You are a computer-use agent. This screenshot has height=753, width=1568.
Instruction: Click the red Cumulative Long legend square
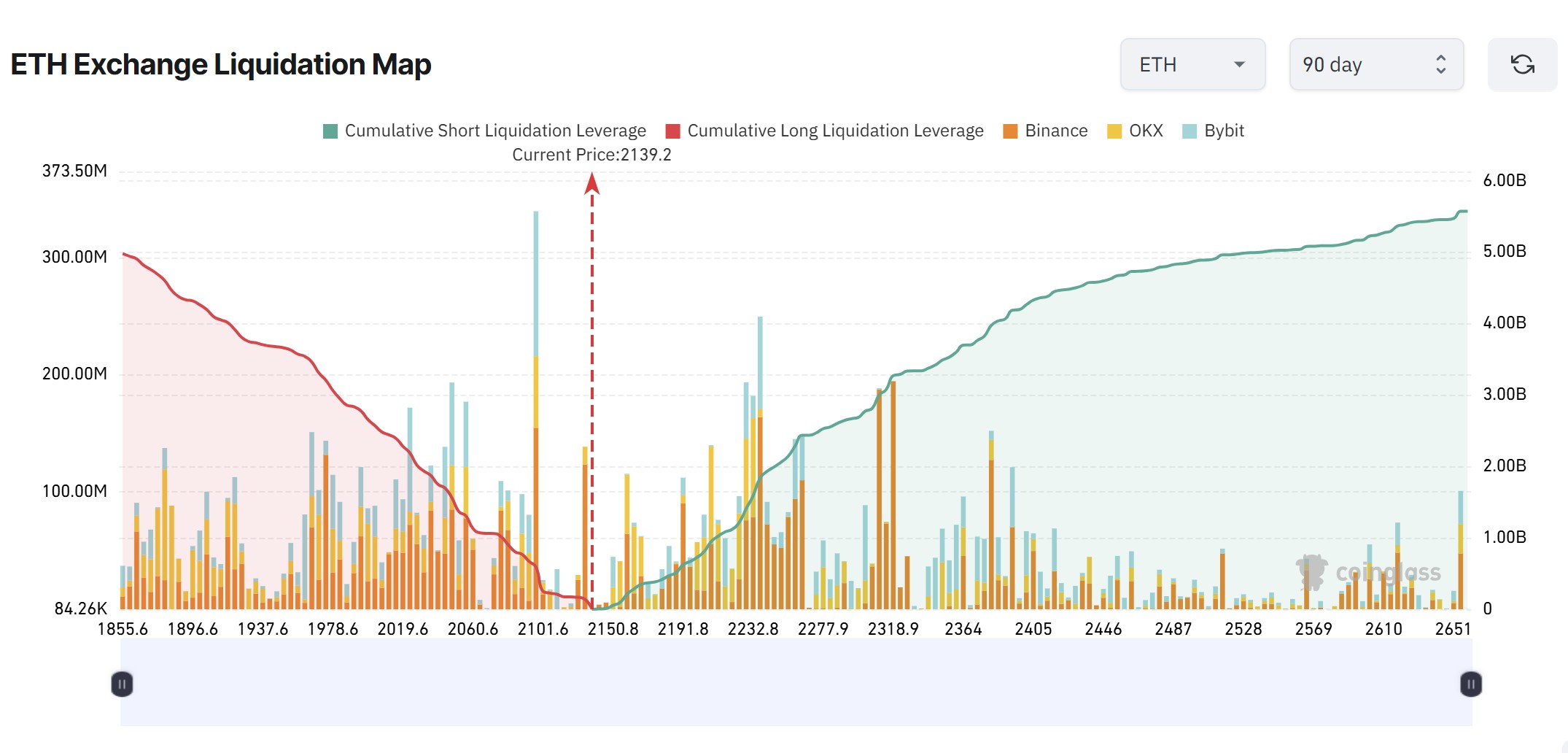[672, 131]
